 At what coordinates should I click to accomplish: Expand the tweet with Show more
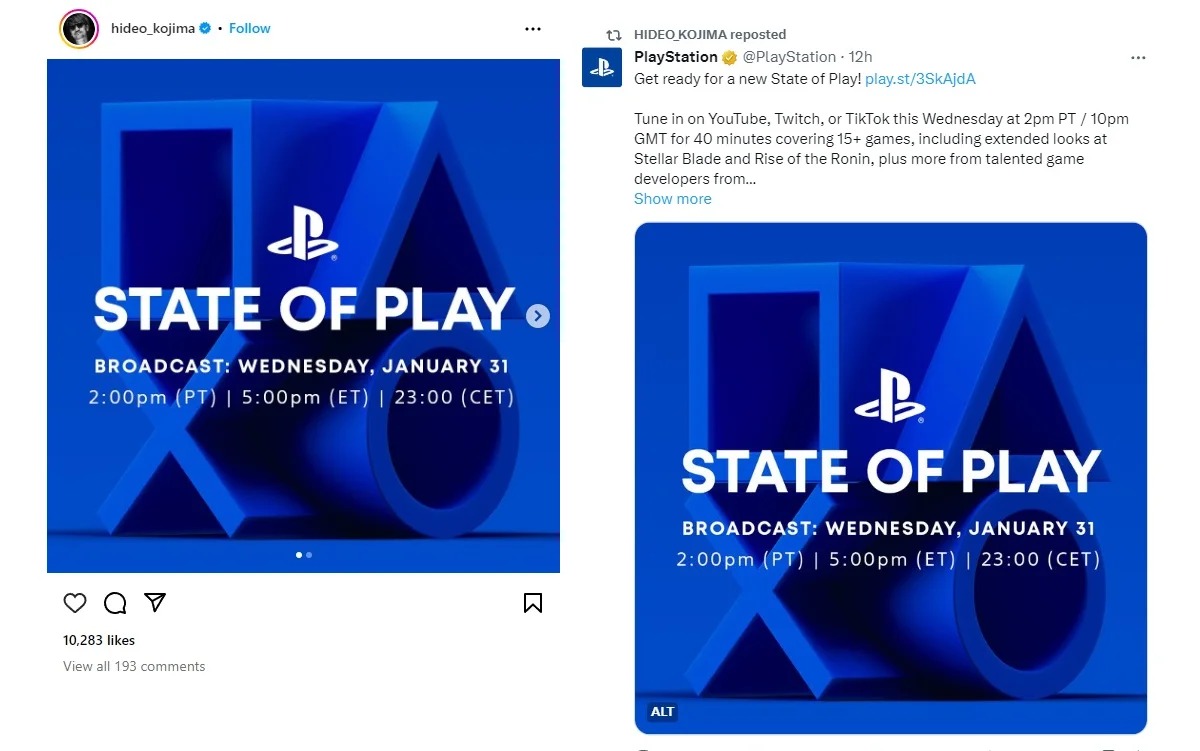(672, 198)
